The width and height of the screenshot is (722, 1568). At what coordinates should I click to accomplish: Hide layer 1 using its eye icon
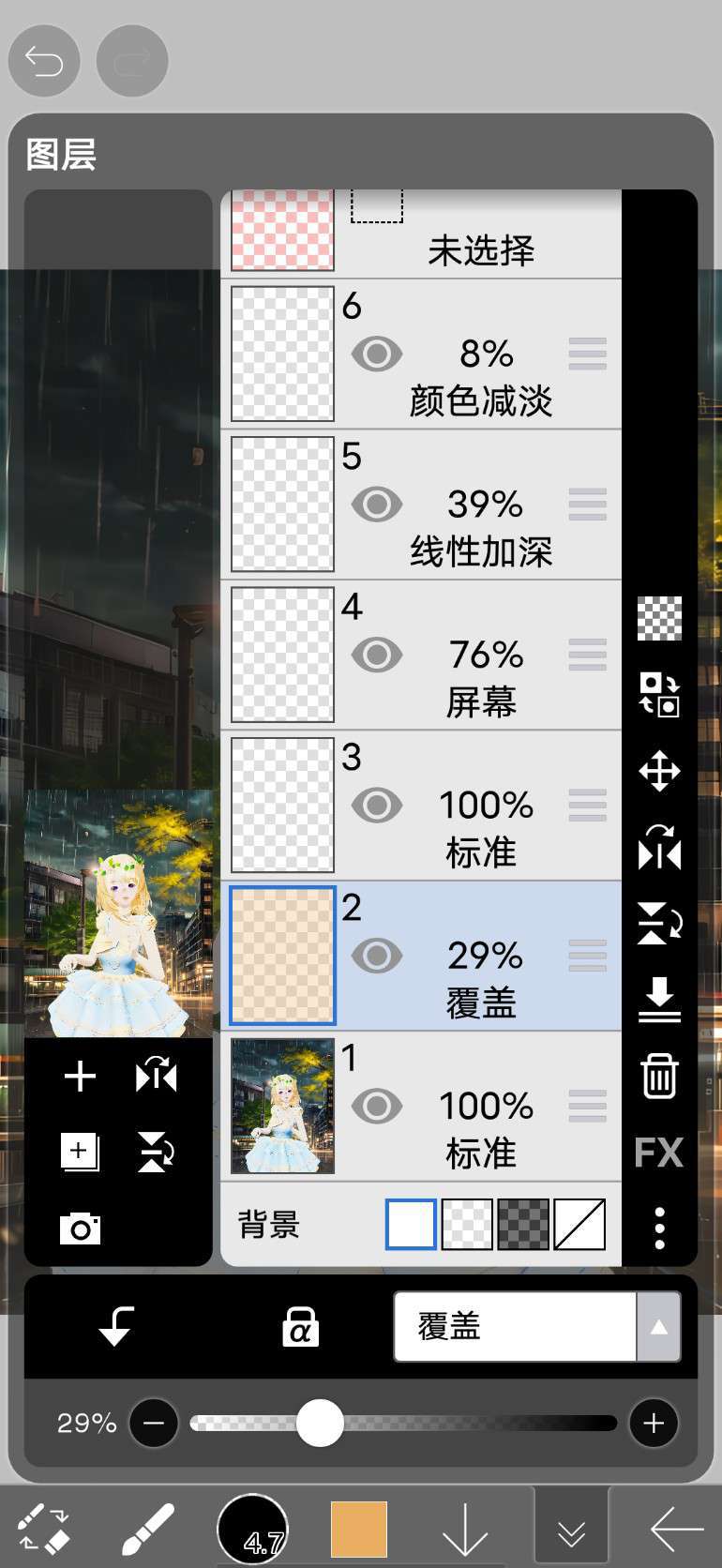(377, 1106)
